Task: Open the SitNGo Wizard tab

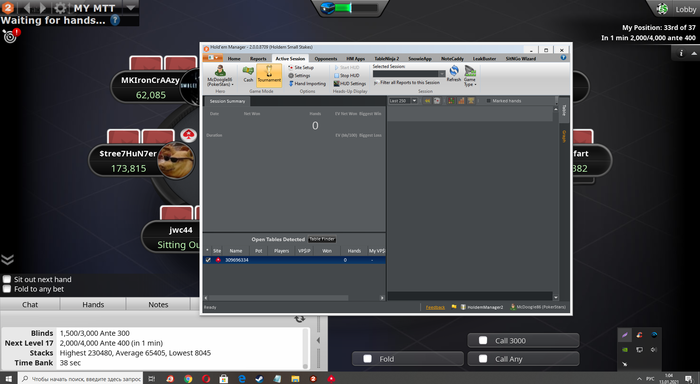Action: 521,58
